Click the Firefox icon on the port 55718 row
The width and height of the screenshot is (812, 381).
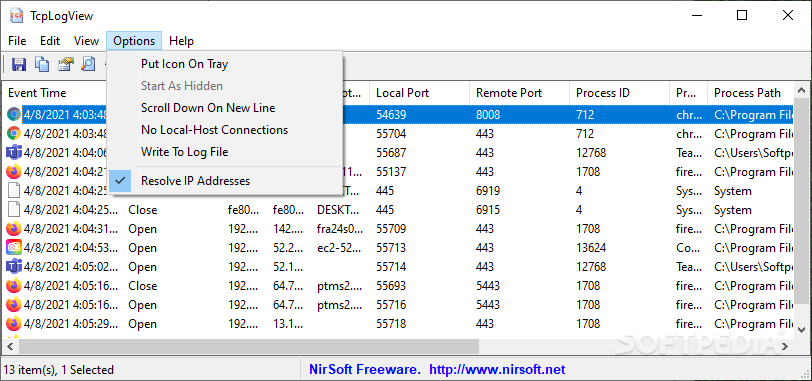click(x=14, y=324)
